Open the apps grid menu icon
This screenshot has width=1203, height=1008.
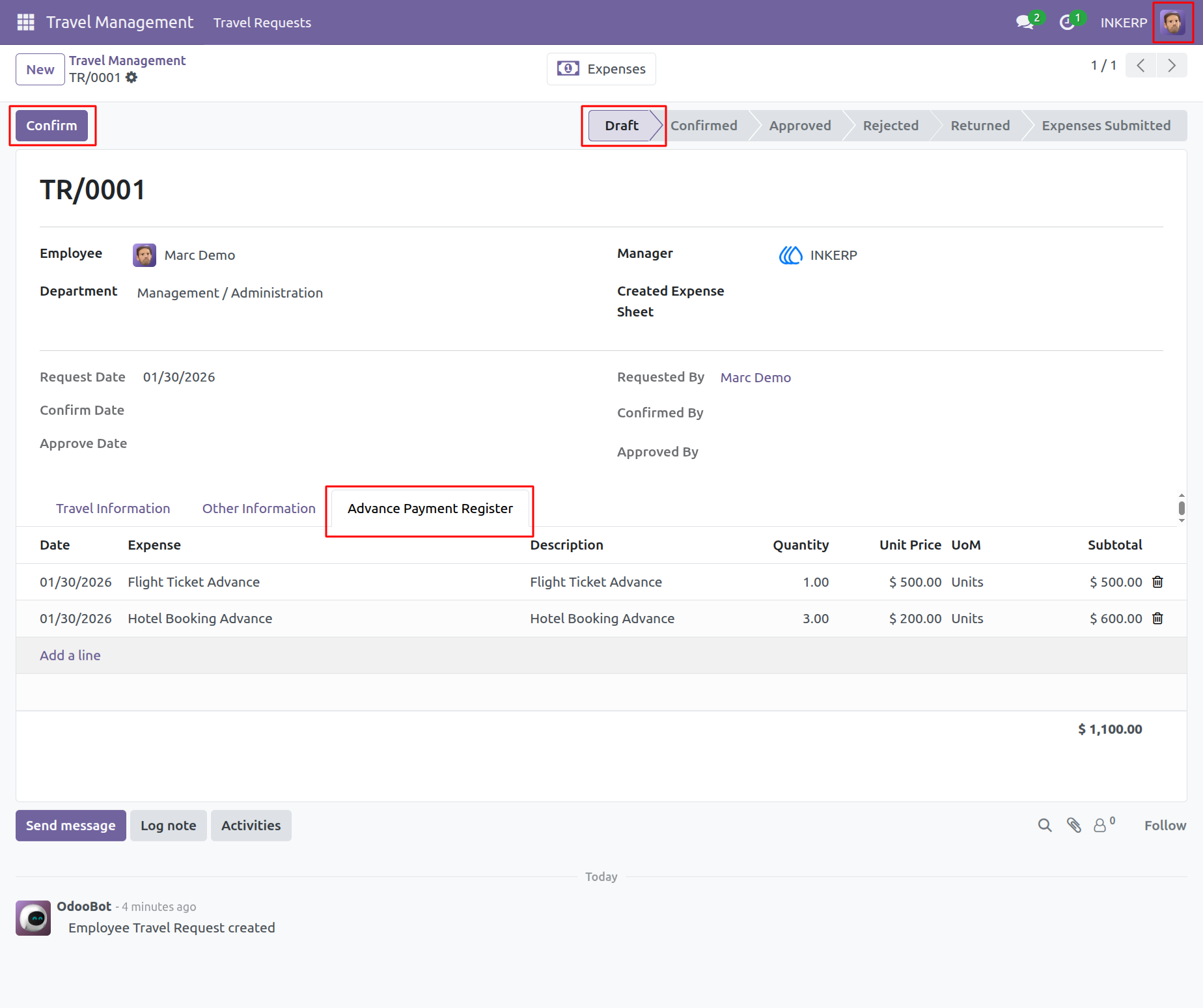coord(25,22)
